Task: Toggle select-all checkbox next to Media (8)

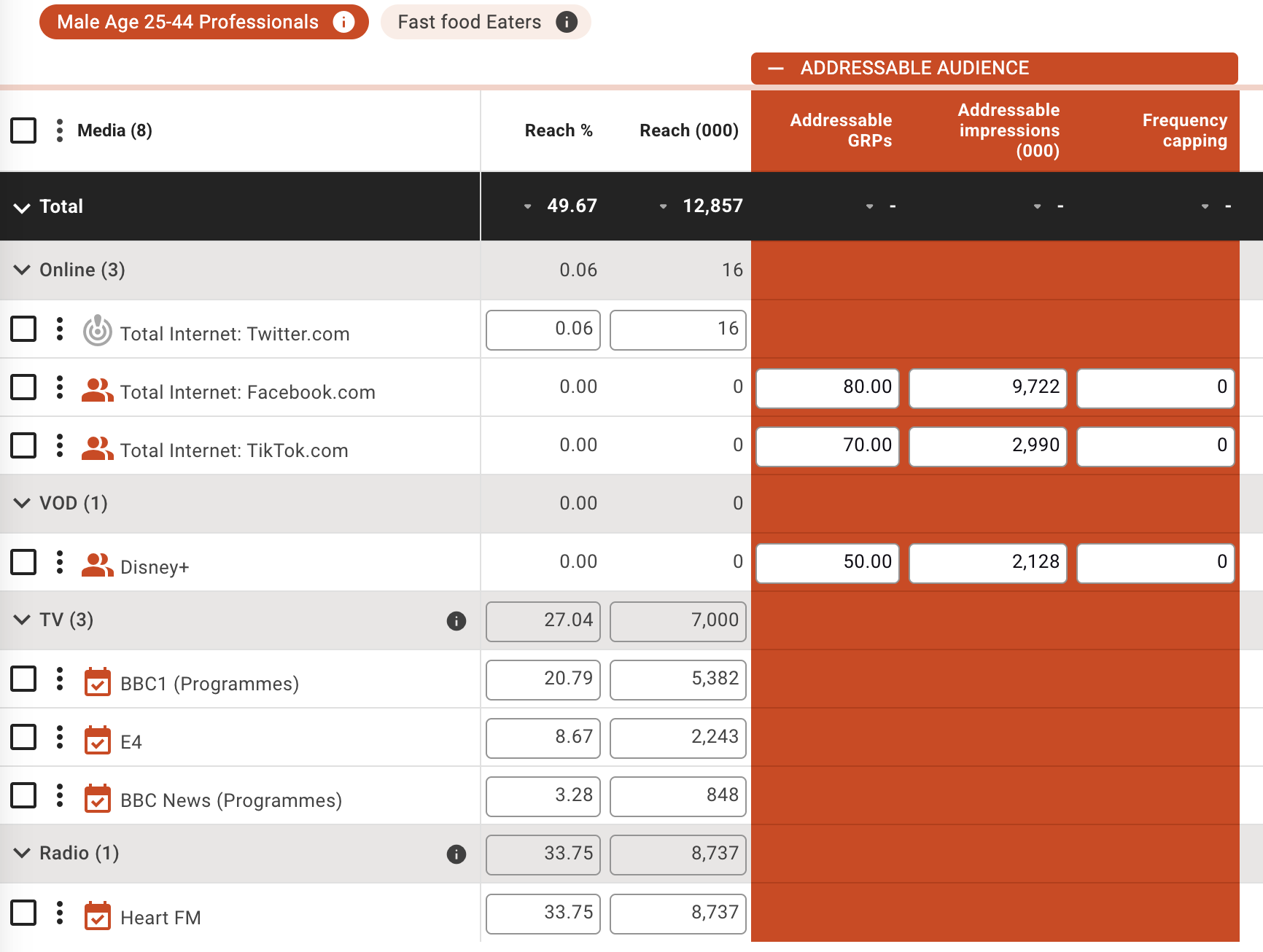Action: click(x=23, y=130)
